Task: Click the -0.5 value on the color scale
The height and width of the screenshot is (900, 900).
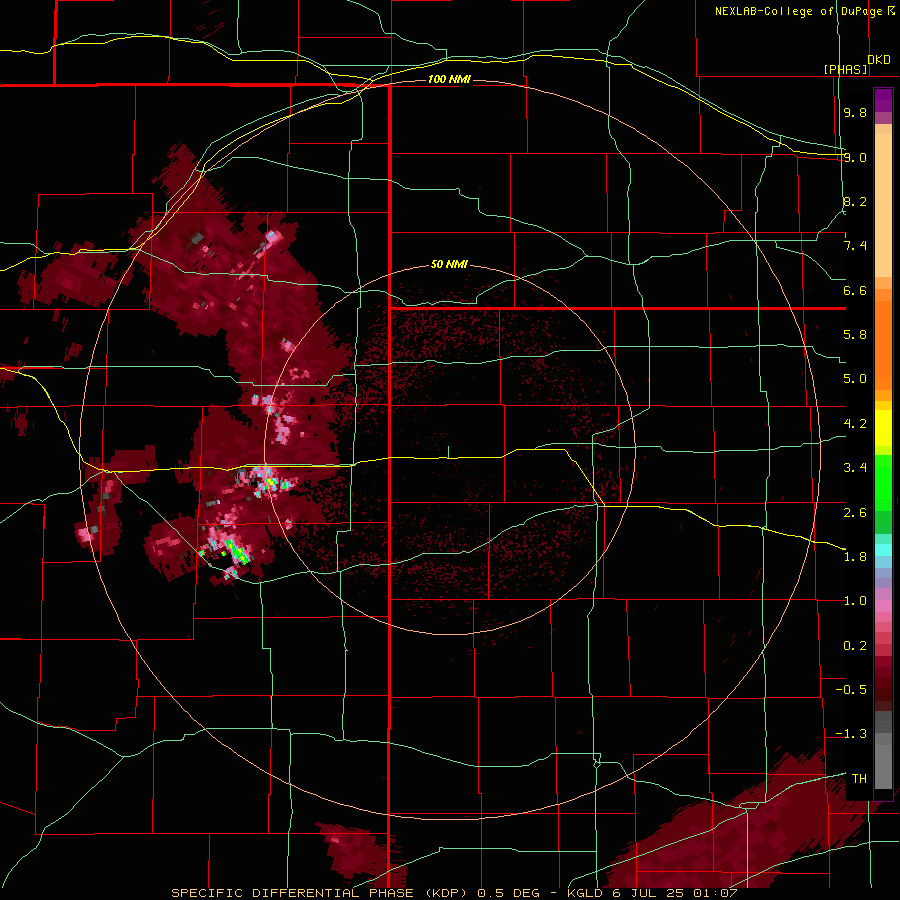Action: (x=851, y=690)
